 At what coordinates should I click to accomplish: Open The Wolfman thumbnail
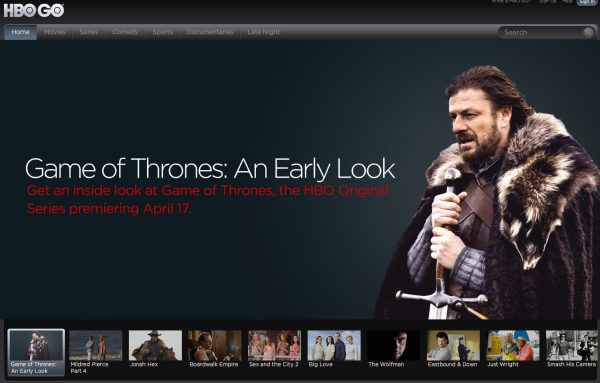[x=394, y=346]
